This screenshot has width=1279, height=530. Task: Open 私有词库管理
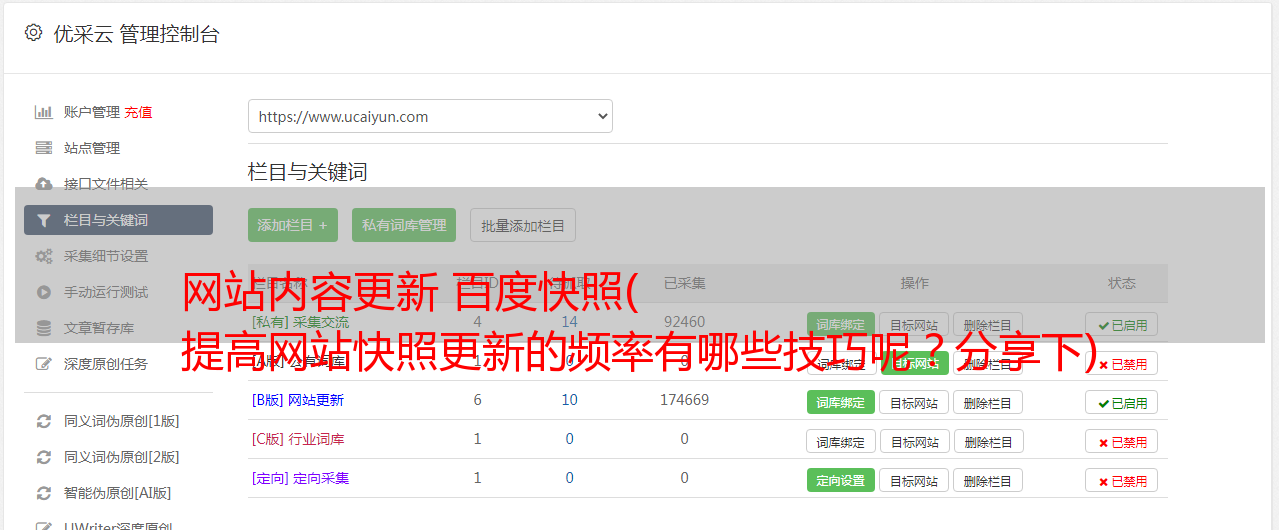tap(404, 225)
